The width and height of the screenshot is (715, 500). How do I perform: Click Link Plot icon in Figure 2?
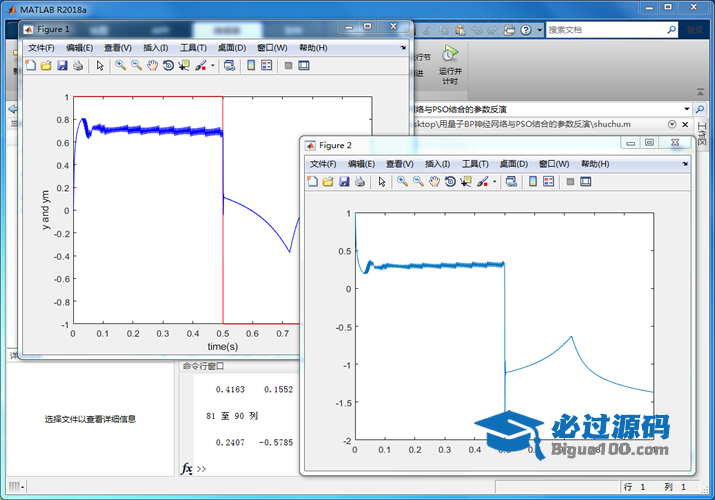click(511, 182)
